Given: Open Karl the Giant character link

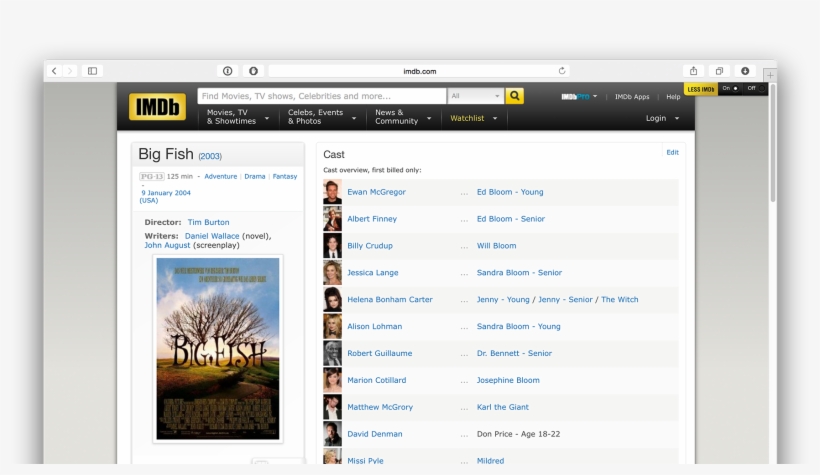Looking at the screenshot, I should pyautogui.click(x=503, y=407).
